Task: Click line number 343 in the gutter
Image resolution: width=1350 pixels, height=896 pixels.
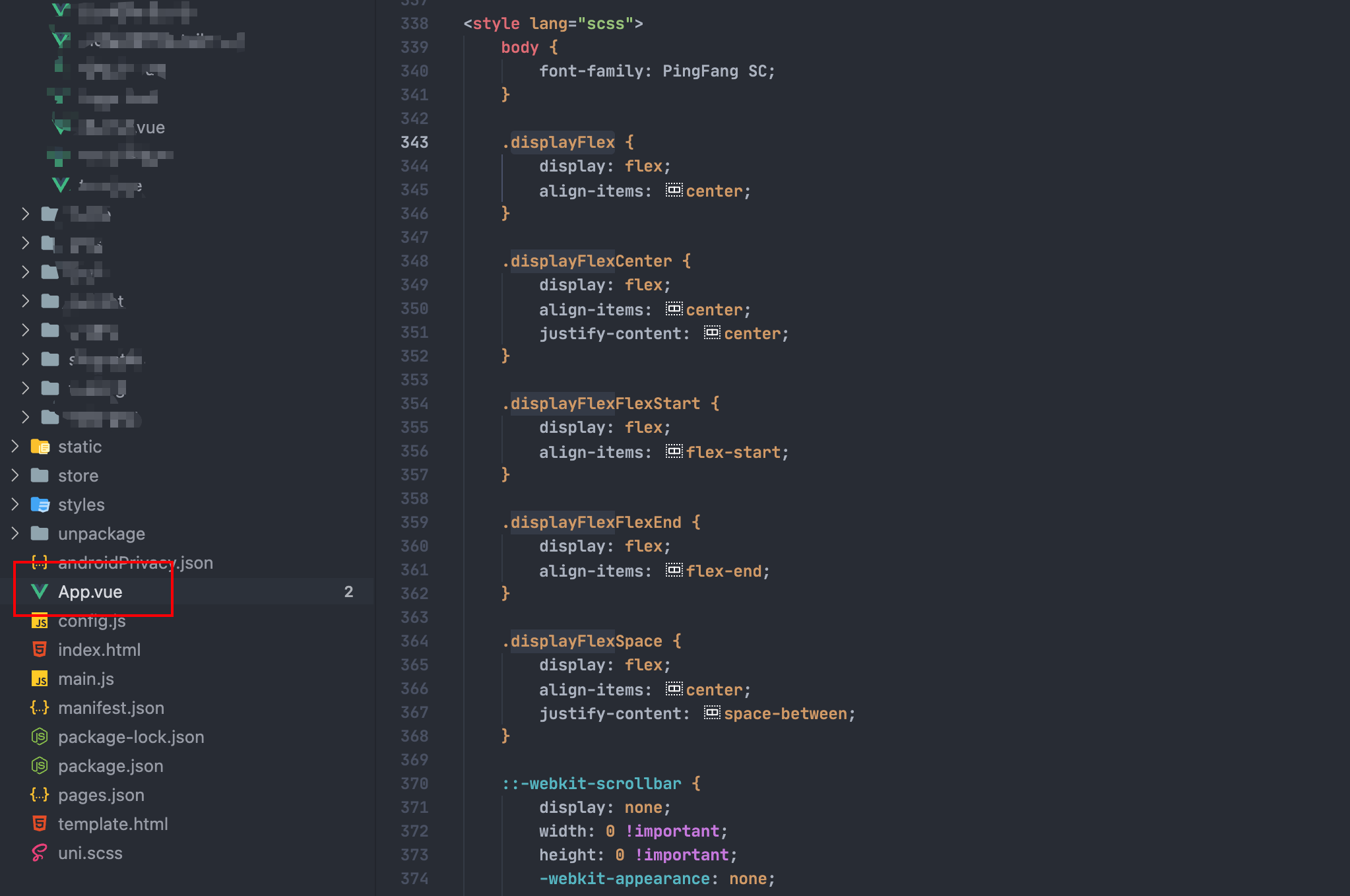Action: [x=414, y=142]
